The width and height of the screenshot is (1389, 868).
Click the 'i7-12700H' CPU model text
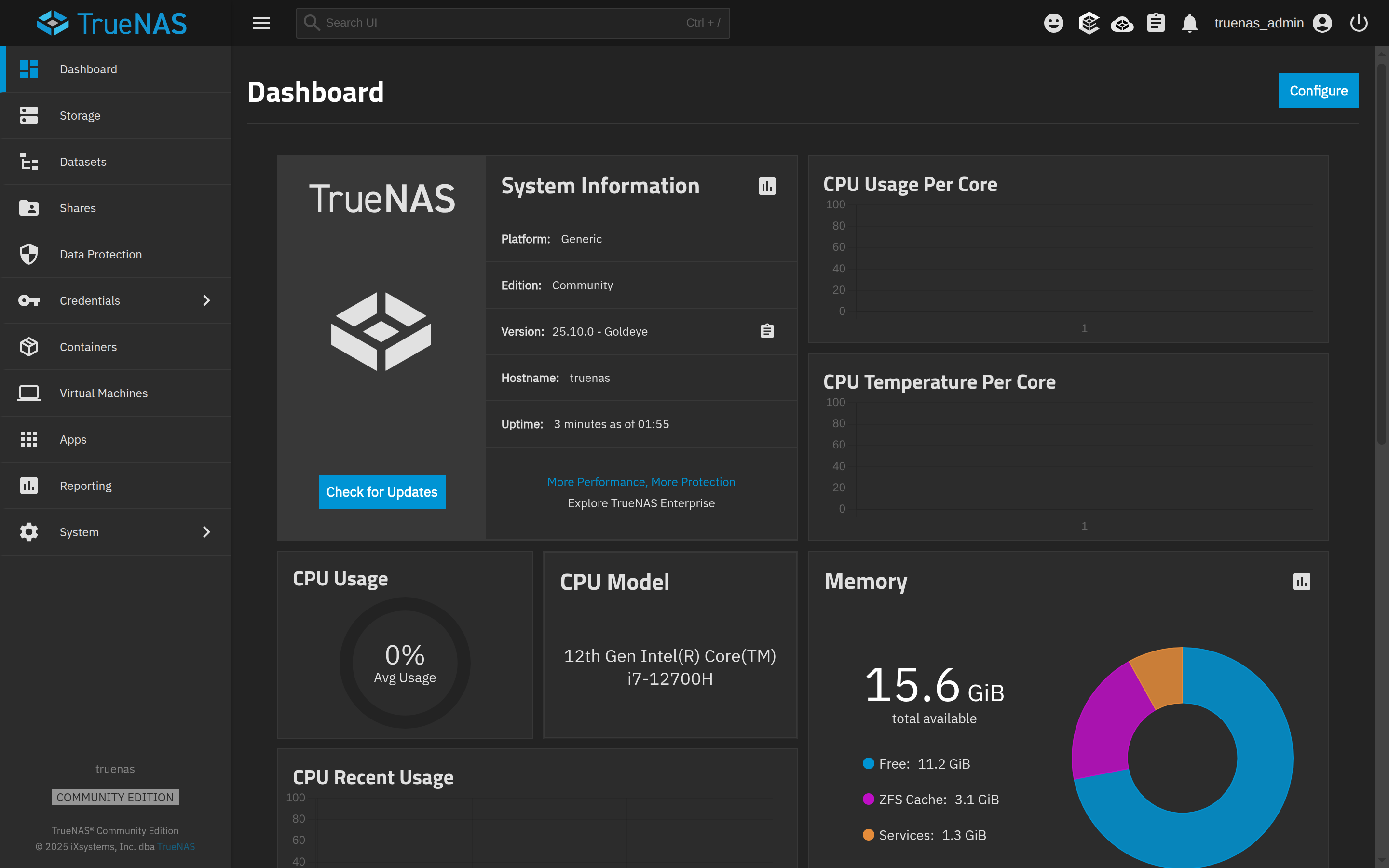click(670, 679)
